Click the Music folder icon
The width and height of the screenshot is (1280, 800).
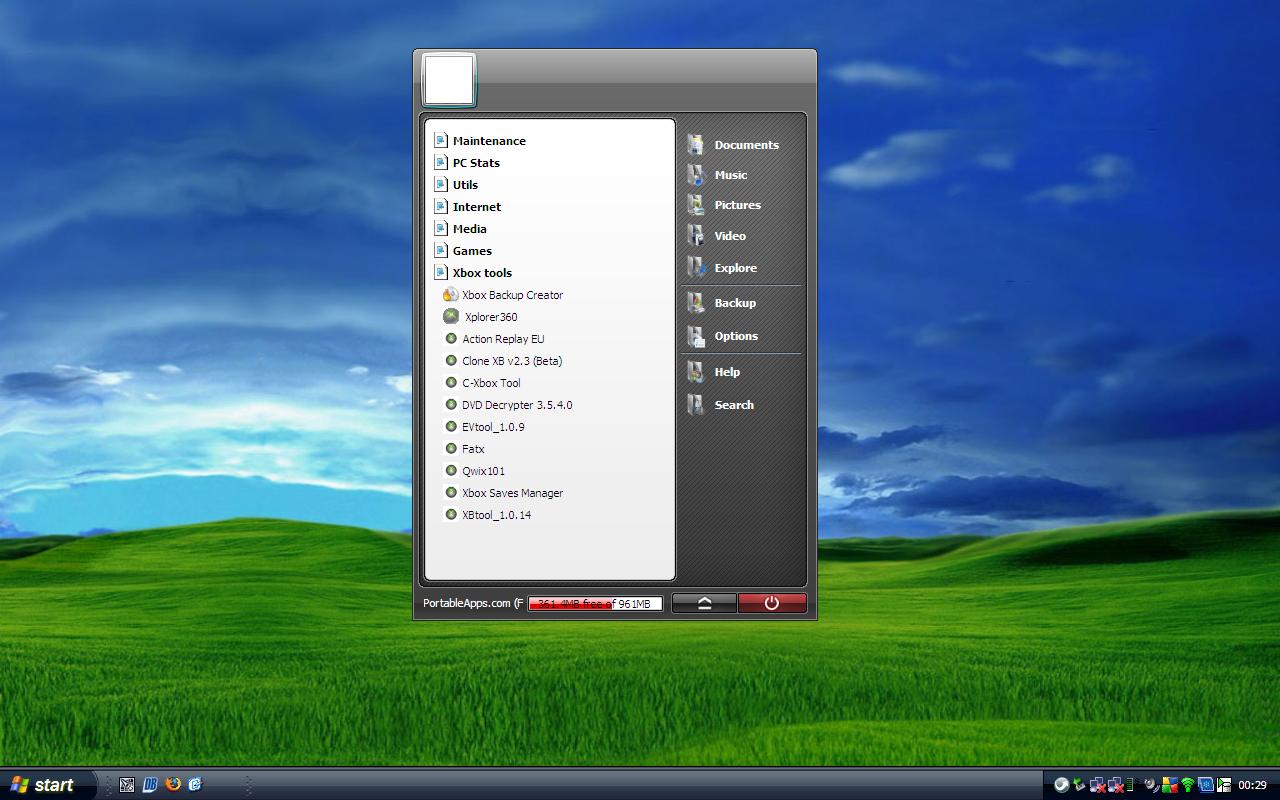tap(696, 175)
